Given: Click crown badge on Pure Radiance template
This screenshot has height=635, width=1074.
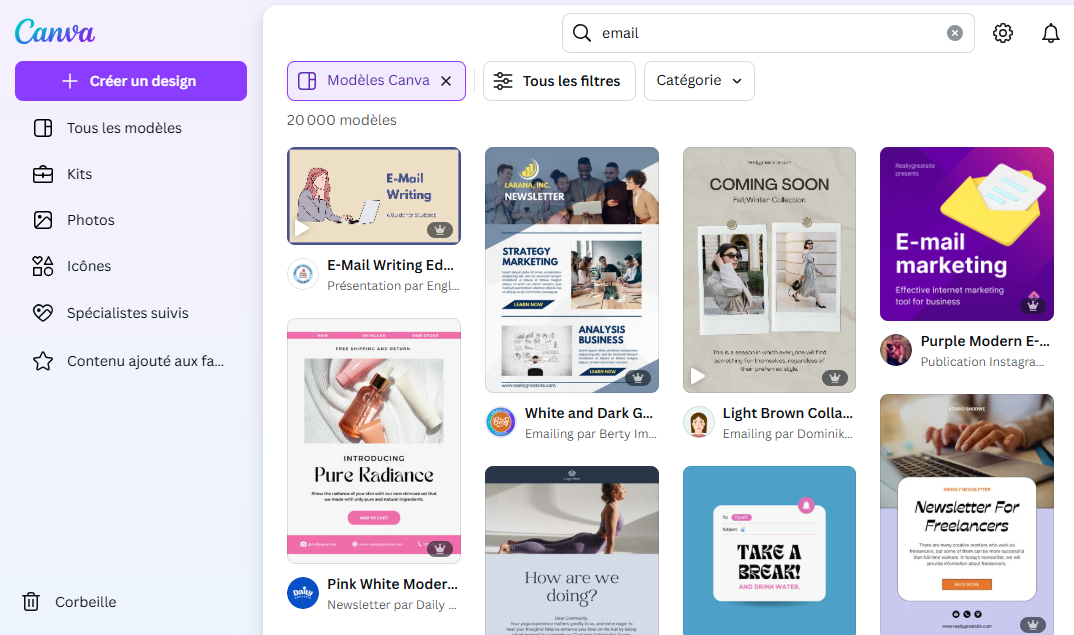Looking at the screenshot, I should (x=440, y=548).
